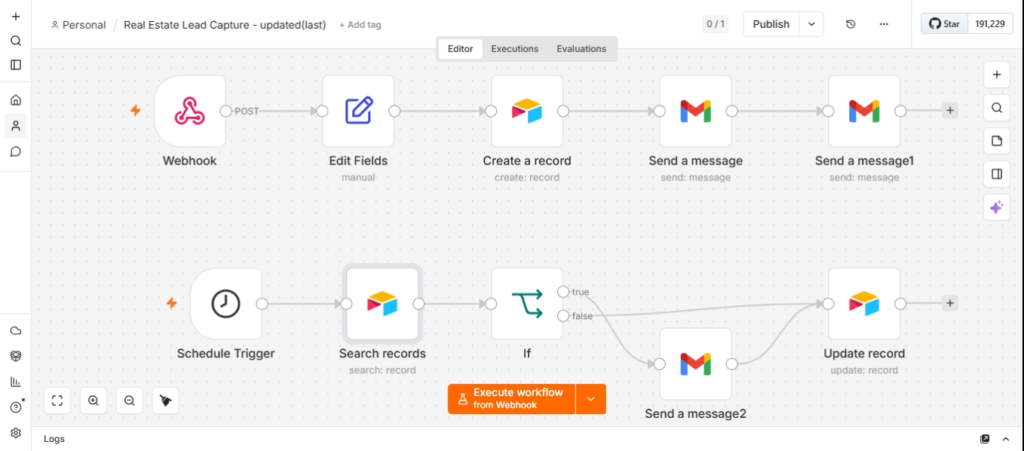Toggle the right side panel layout button

[x=997, y=174]
